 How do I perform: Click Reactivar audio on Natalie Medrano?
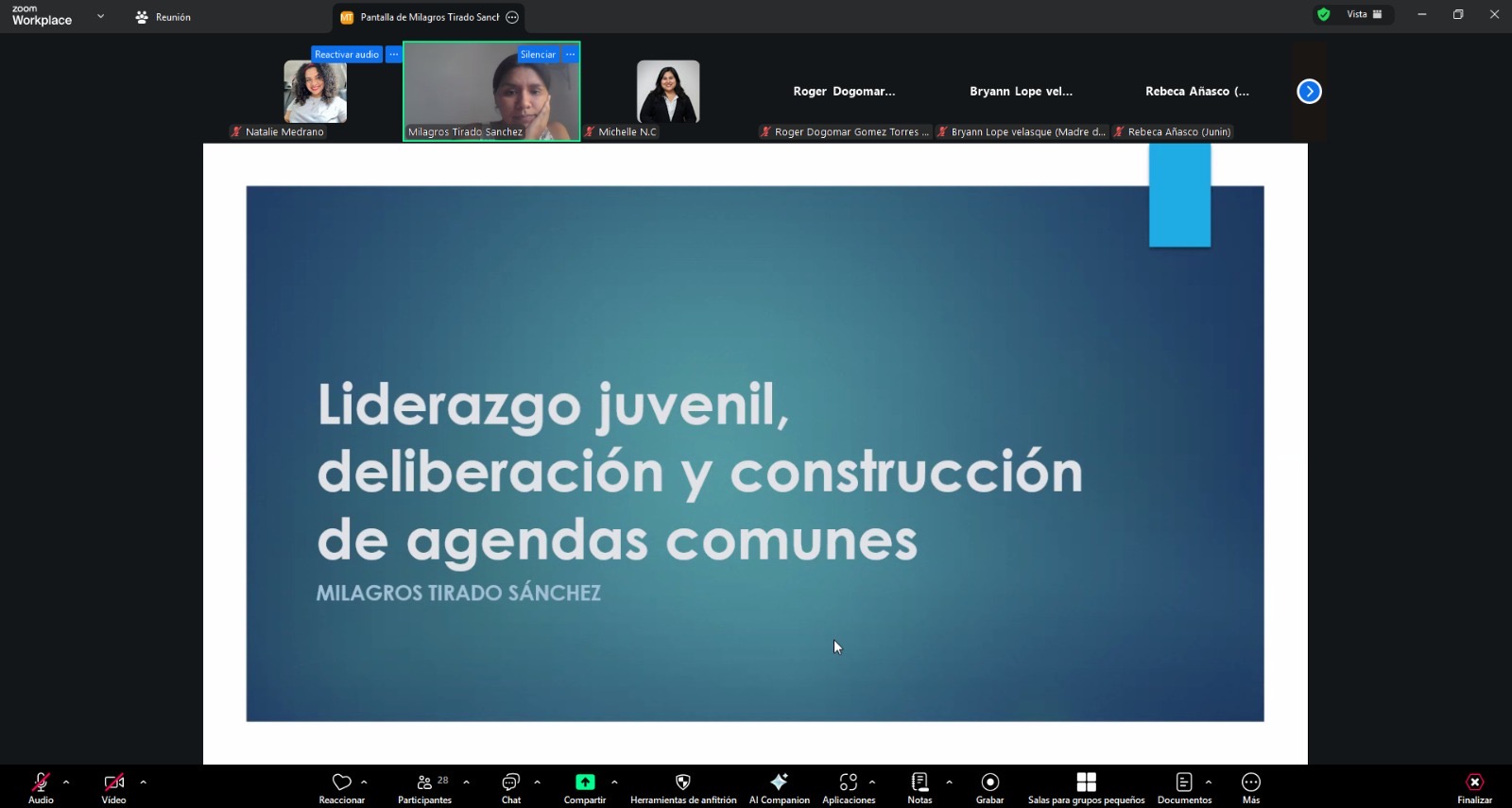(x=346, y=55)
